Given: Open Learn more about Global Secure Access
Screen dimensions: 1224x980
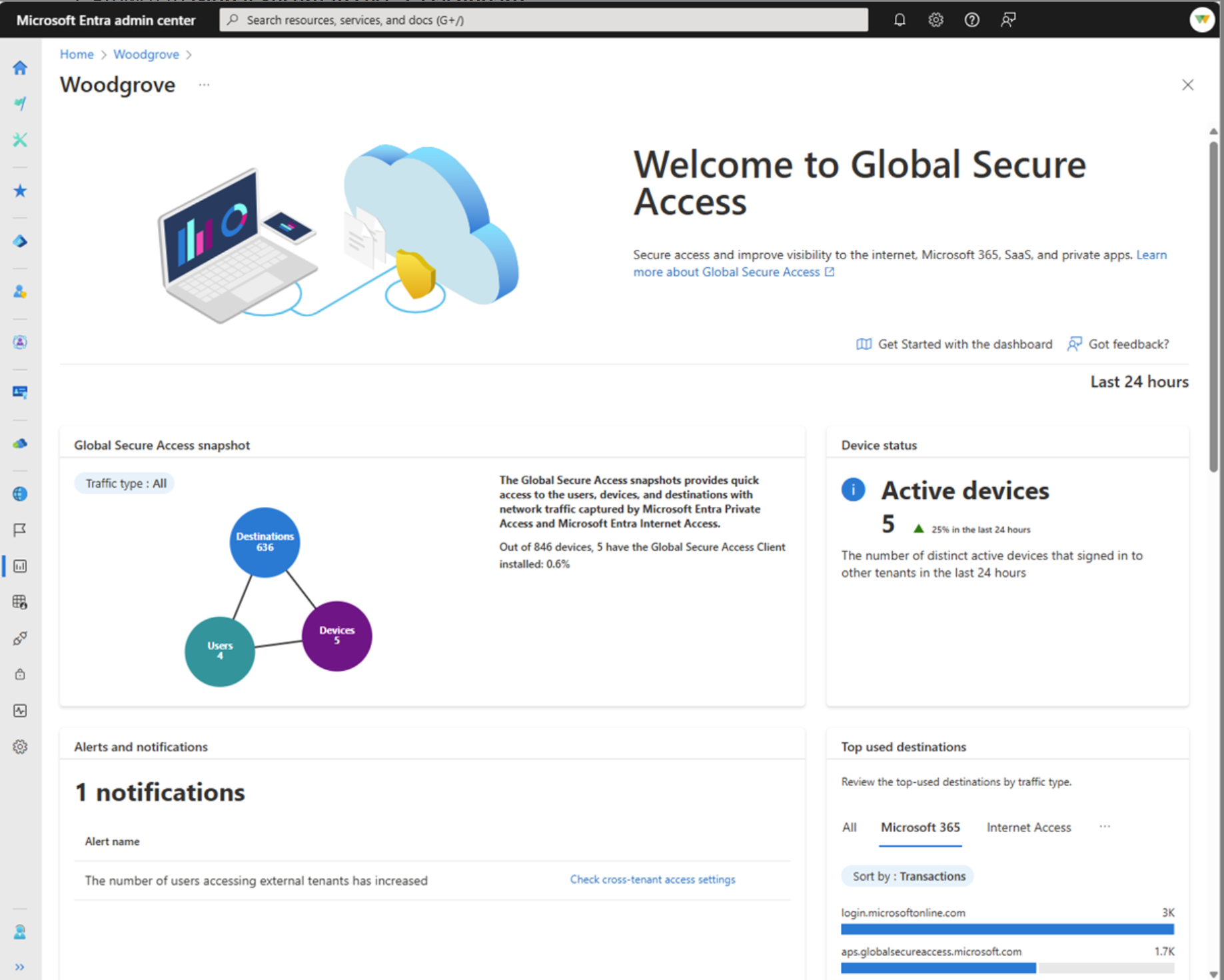Looking at the screenshot, I should coord(734,272).
